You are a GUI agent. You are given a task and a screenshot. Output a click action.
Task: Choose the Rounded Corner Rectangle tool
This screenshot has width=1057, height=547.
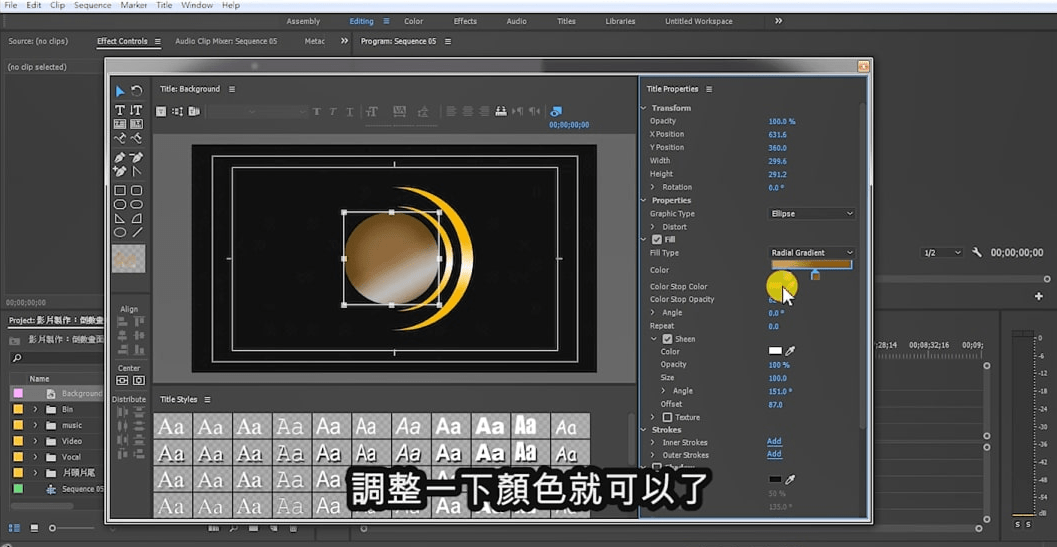(x=136, y=190)
